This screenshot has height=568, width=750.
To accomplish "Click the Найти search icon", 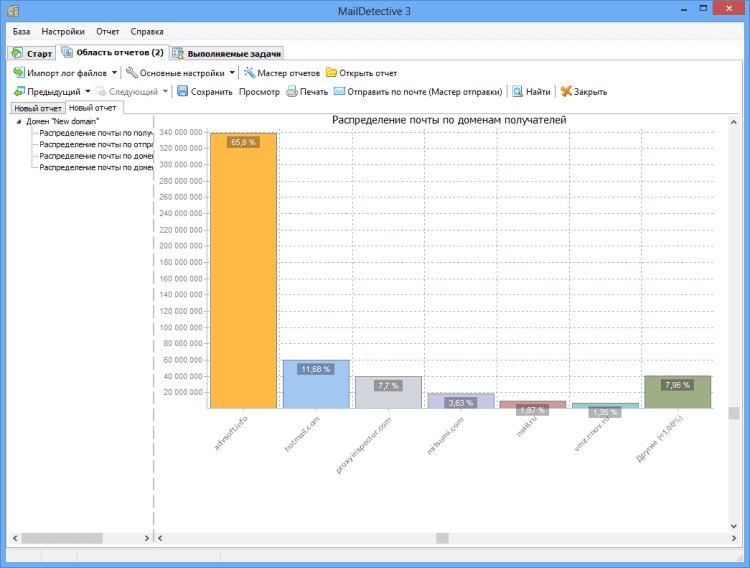I will [518, 91].
